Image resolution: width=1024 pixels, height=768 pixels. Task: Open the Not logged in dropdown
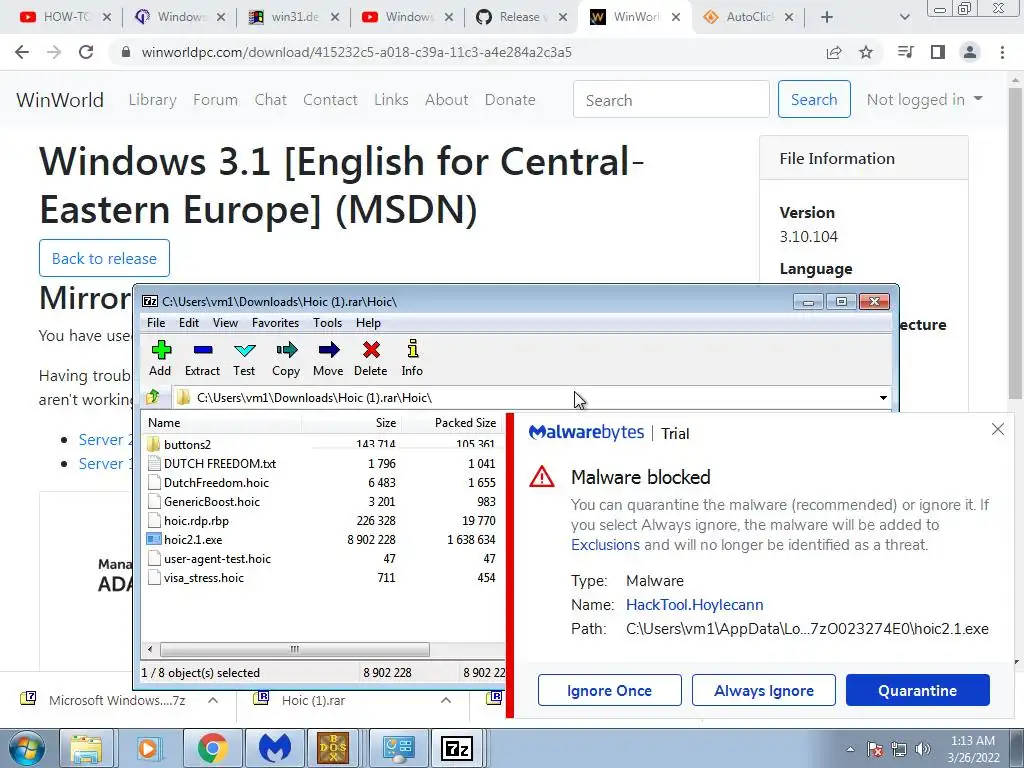click(924, 99)
